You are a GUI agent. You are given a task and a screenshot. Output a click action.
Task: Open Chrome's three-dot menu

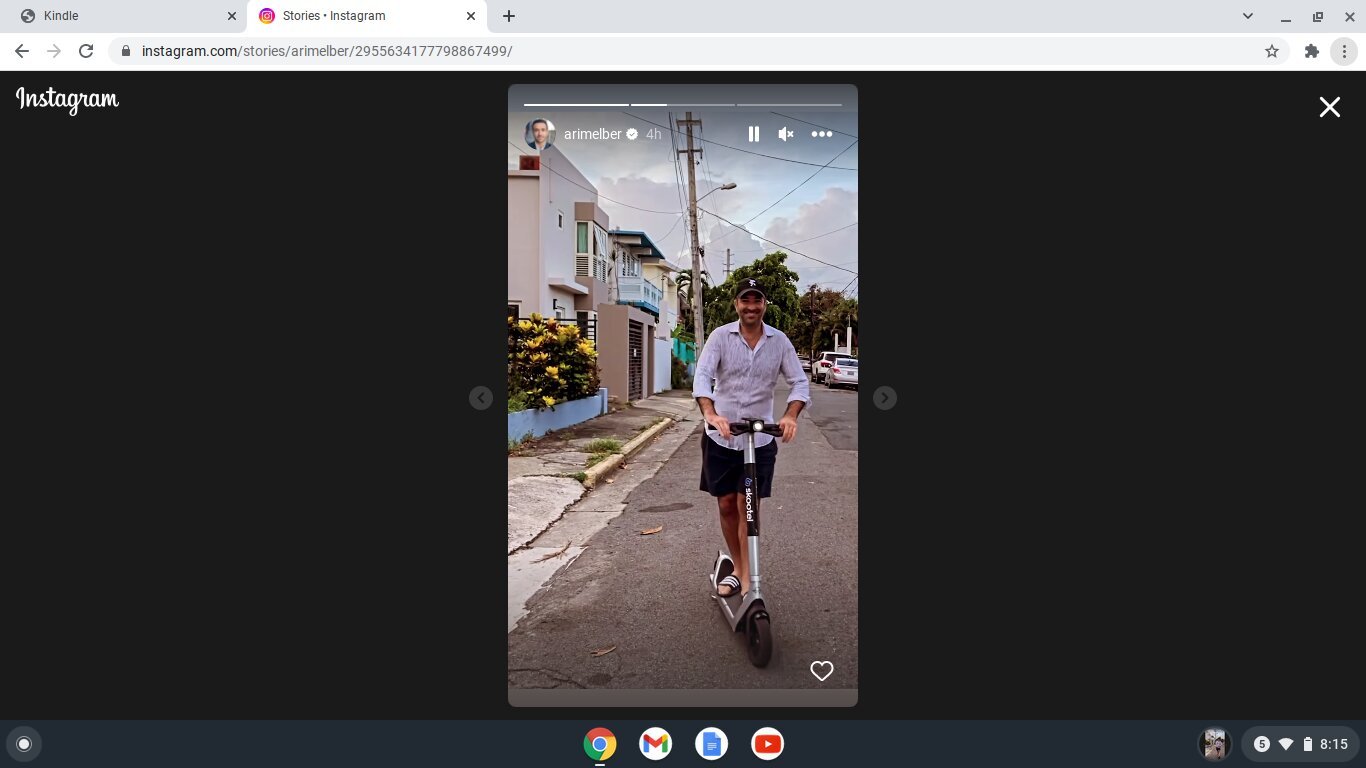point(1344,51)
